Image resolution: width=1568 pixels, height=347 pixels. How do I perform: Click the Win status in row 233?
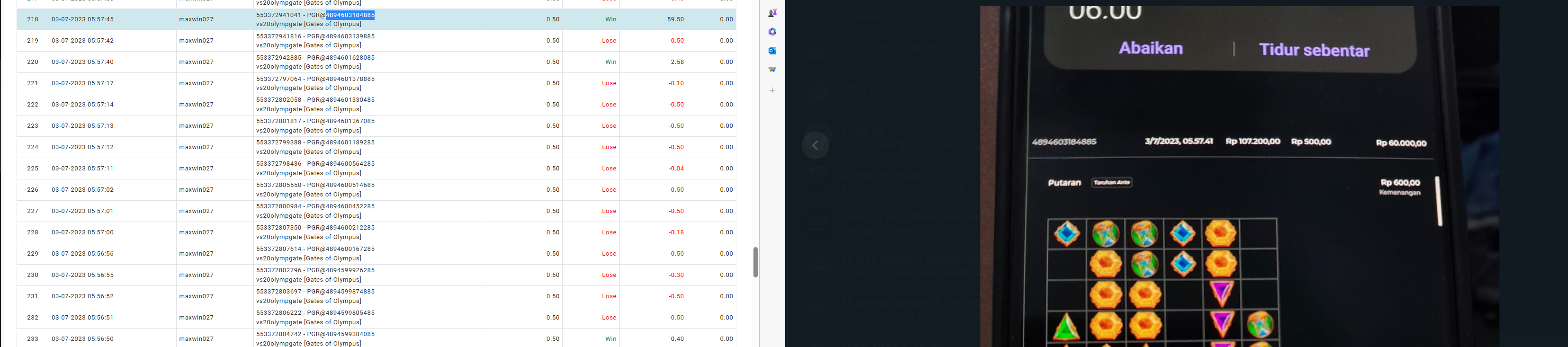[610, 339]
